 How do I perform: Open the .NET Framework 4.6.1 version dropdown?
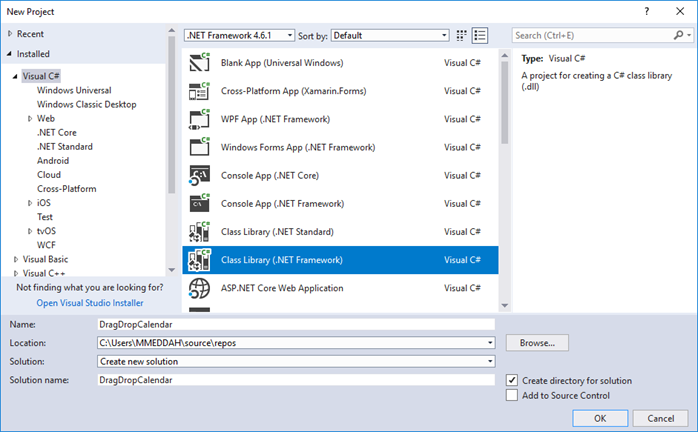[239, 35]
